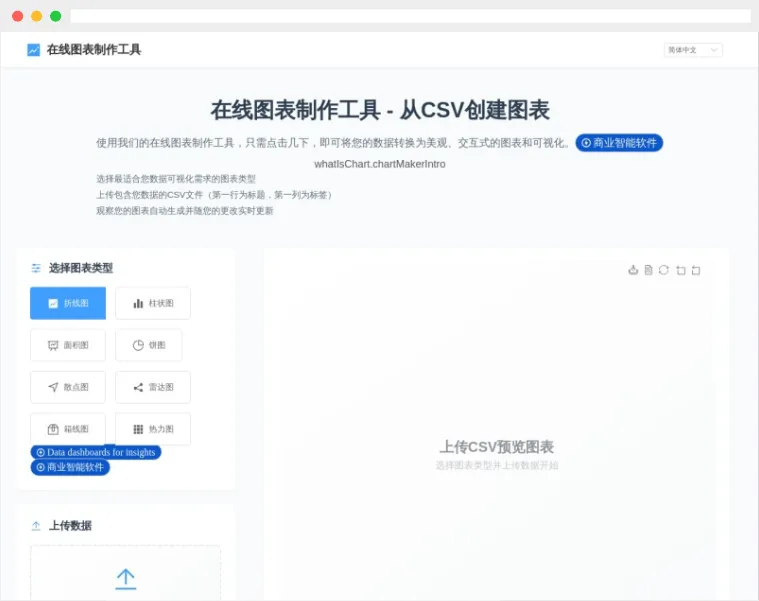Click the zoom reset icon at toolbar end
The width and height of the screenshot is (759, 601).
pyautogui.click(x=696, y=270)
